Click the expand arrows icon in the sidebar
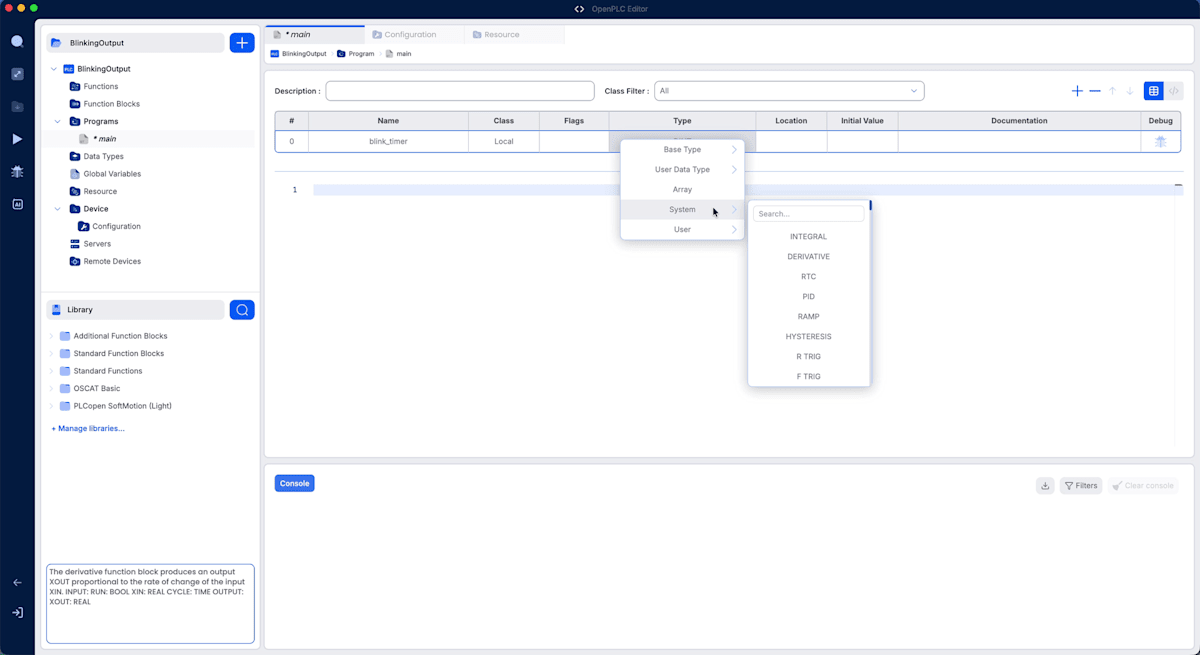 (x=17, y=74)
